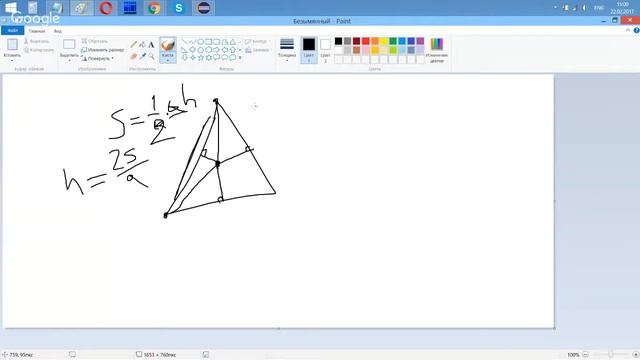Choose the right arrow shape

(x=216, y=50)
